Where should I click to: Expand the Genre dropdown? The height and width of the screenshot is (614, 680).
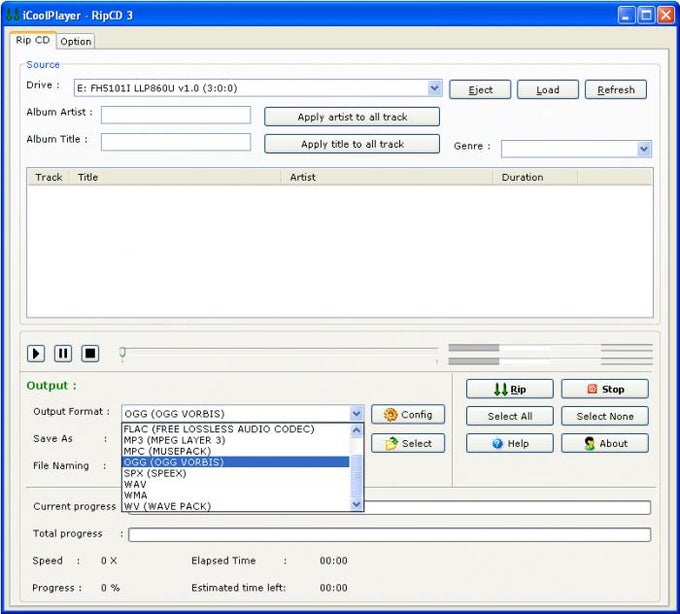pos(644,149)
